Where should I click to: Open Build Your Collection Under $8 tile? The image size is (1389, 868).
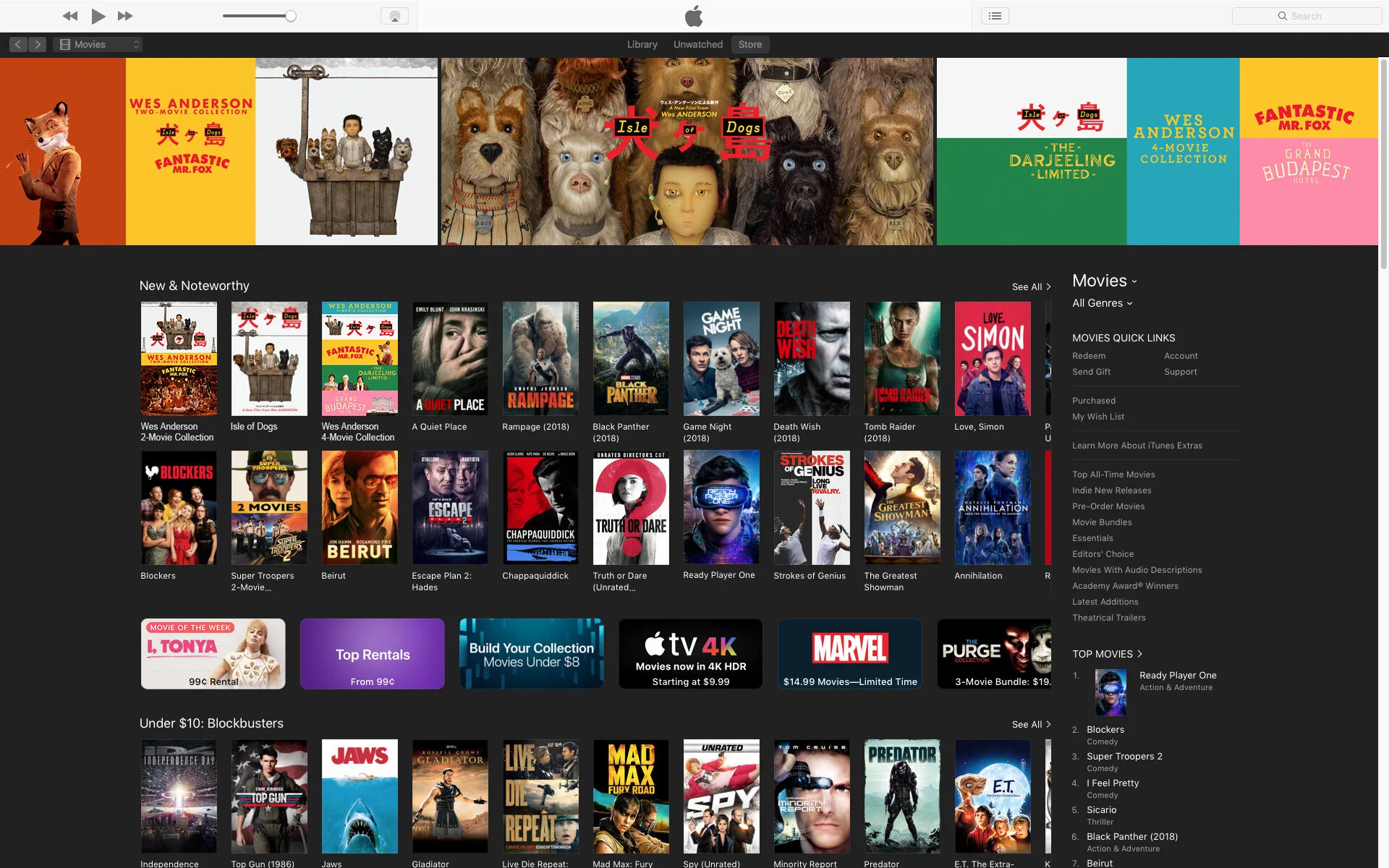pos(532,654)
